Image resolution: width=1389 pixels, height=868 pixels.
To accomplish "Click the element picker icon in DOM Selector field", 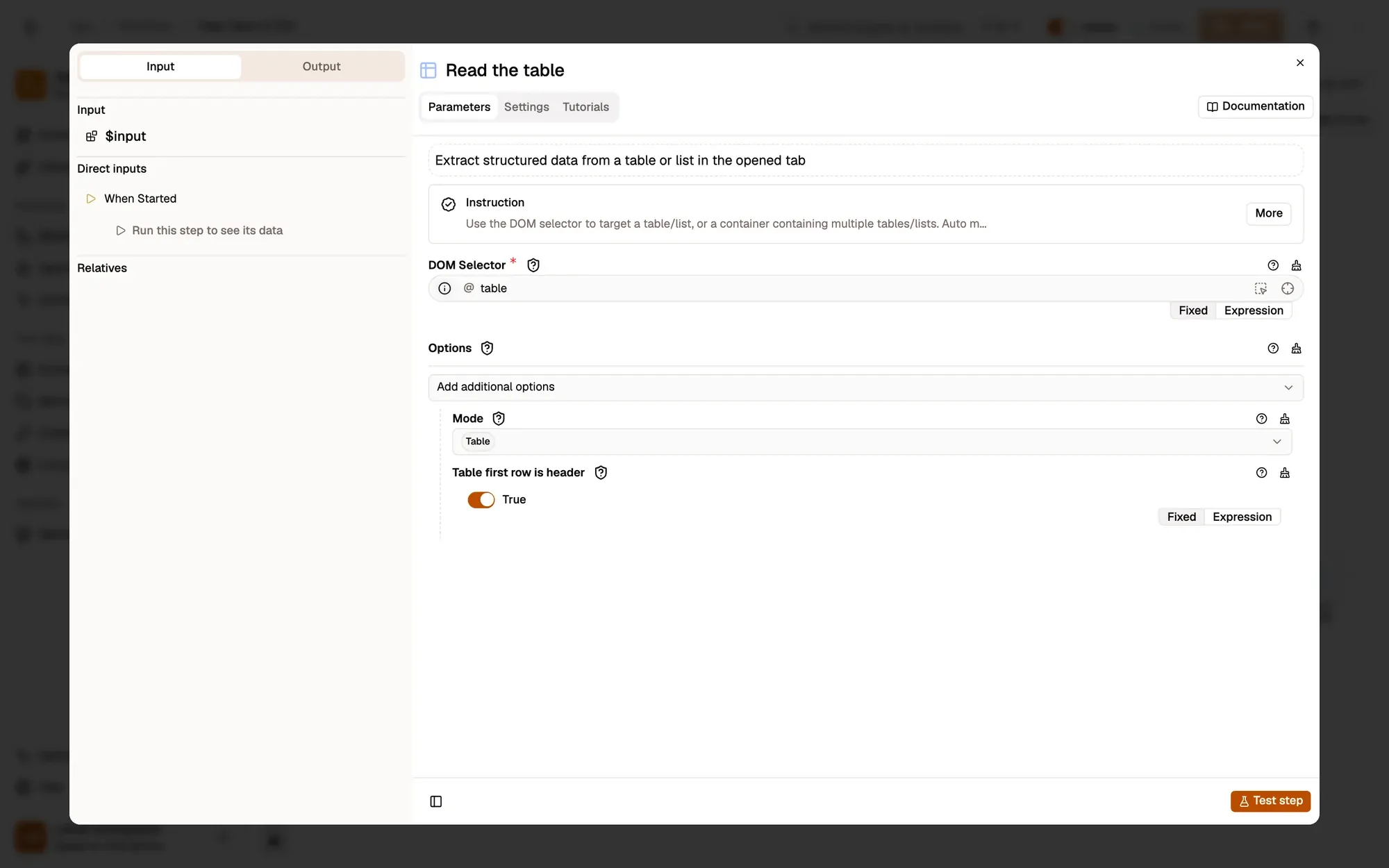I will click(x=1261, y=288).
